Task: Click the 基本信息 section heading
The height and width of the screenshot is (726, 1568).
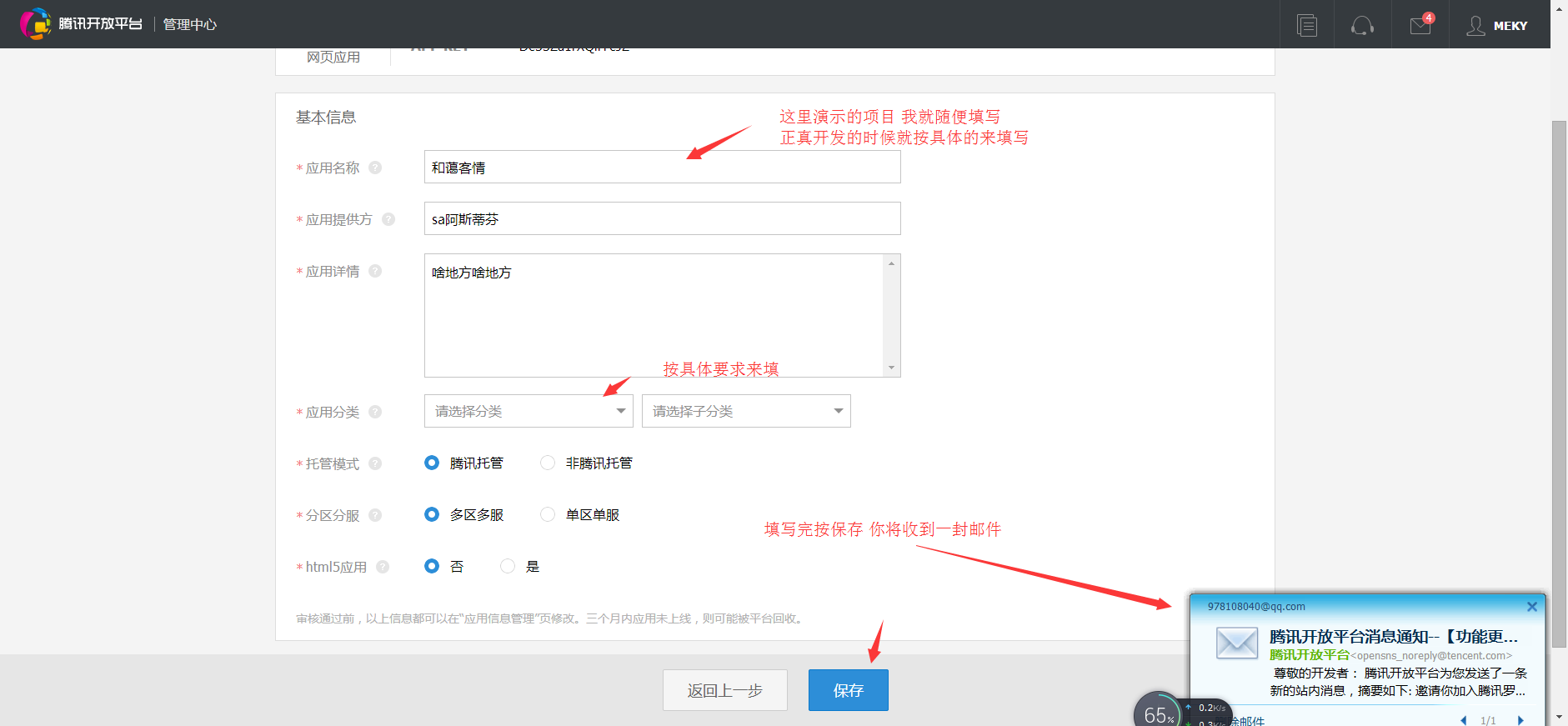Action: click(x=326, y=118)
